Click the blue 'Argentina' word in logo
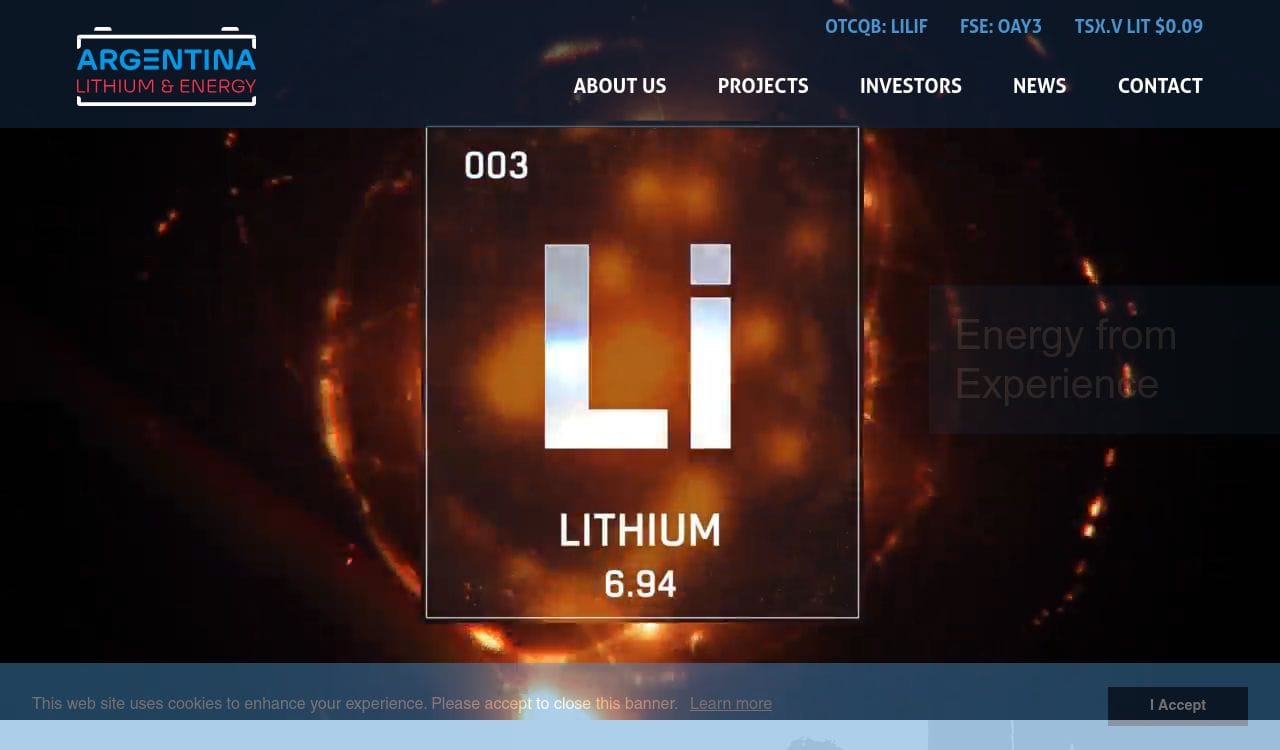The image size is (1280, 750). [x=166, y=60]
